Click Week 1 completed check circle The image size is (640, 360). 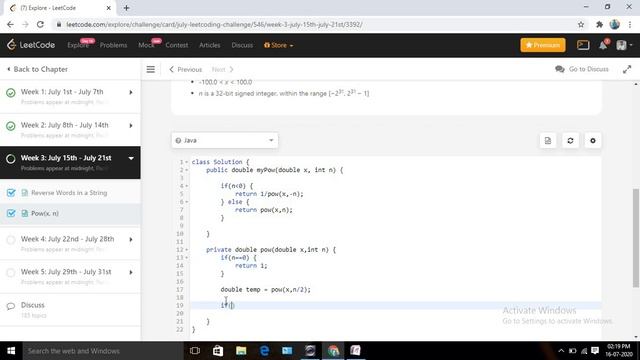(11, 93)
